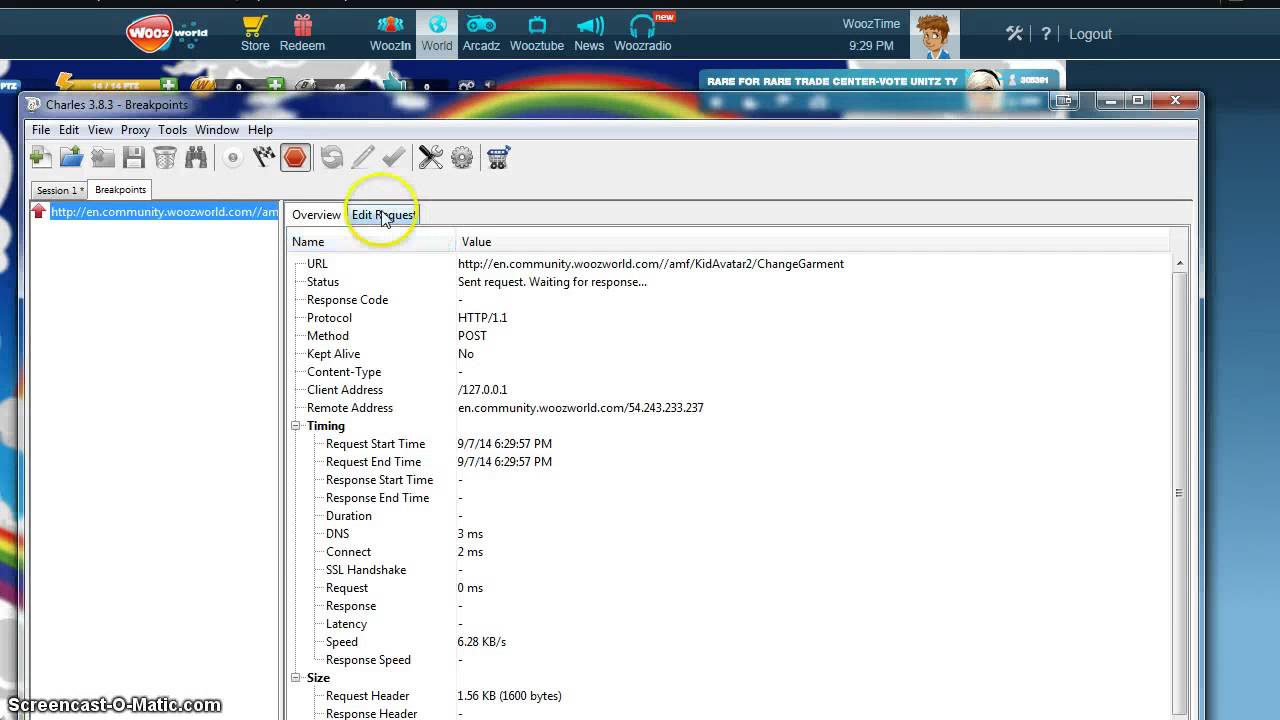Screen dimensions: 1280x720
Task: Switch to the Session 1 tab
Action: 59,190
